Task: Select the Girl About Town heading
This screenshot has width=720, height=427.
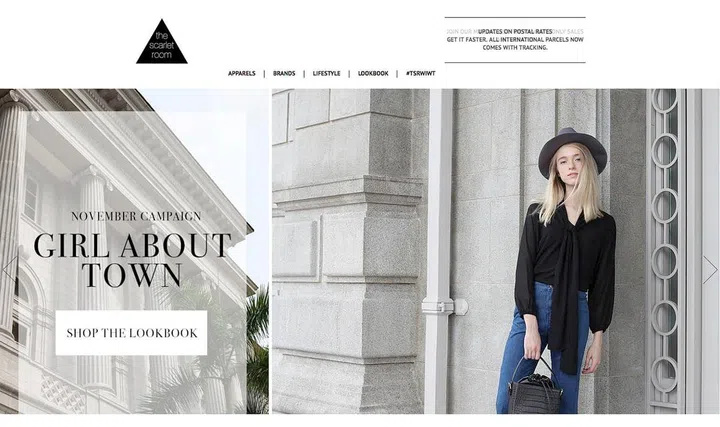Action: pos(132,259)
